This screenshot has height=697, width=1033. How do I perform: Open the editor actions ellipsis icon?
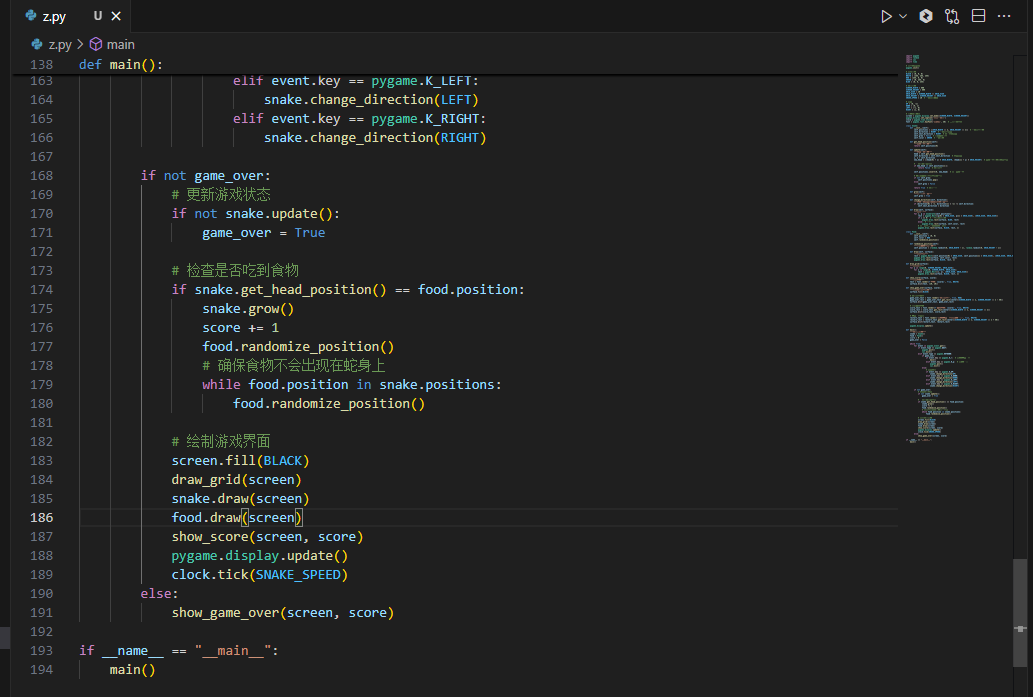point(1006,16)
